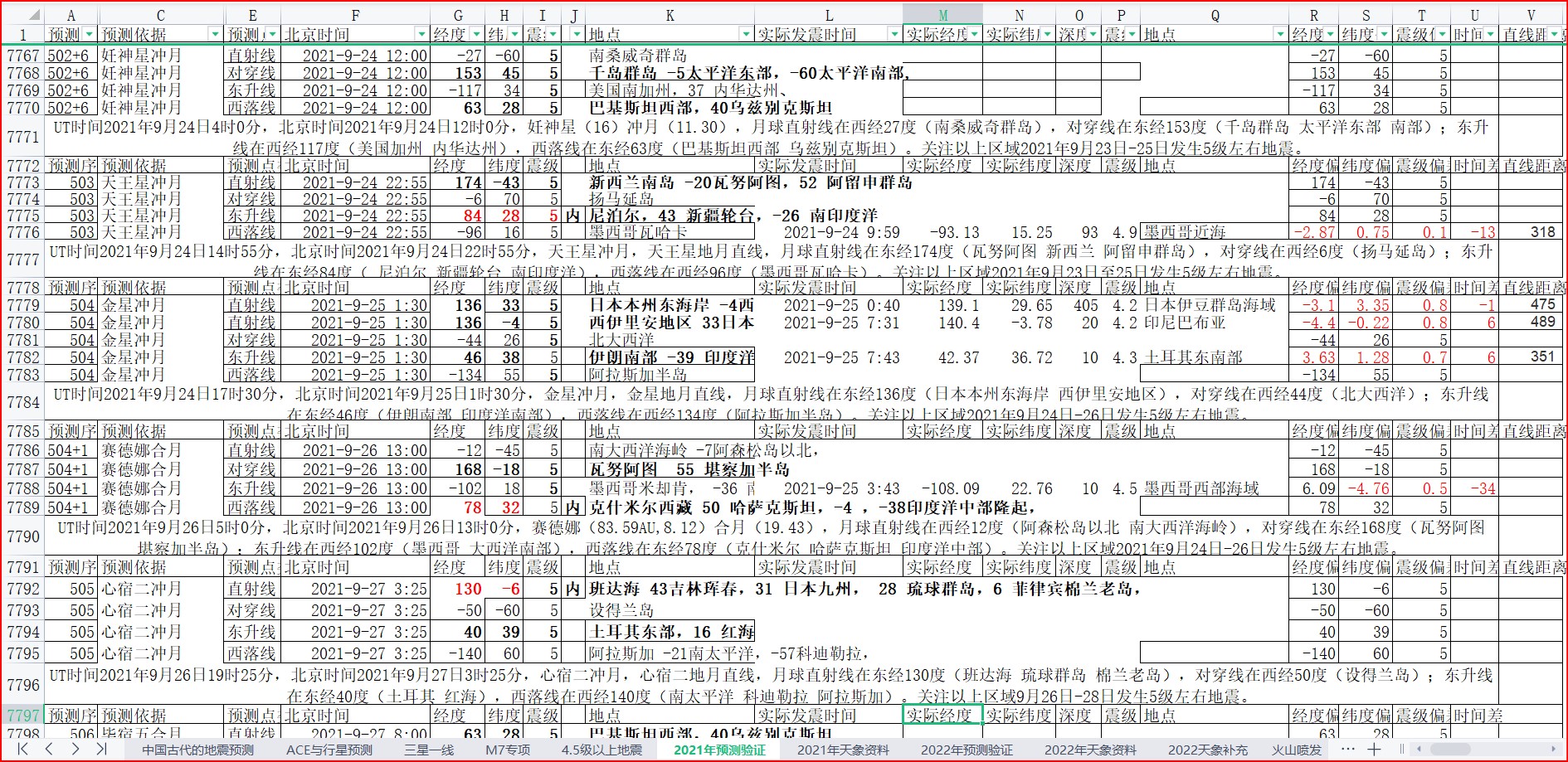This screenshot has width=1568, height=762.
Task: Select column Q header
Action: [x=1215, y=15]
